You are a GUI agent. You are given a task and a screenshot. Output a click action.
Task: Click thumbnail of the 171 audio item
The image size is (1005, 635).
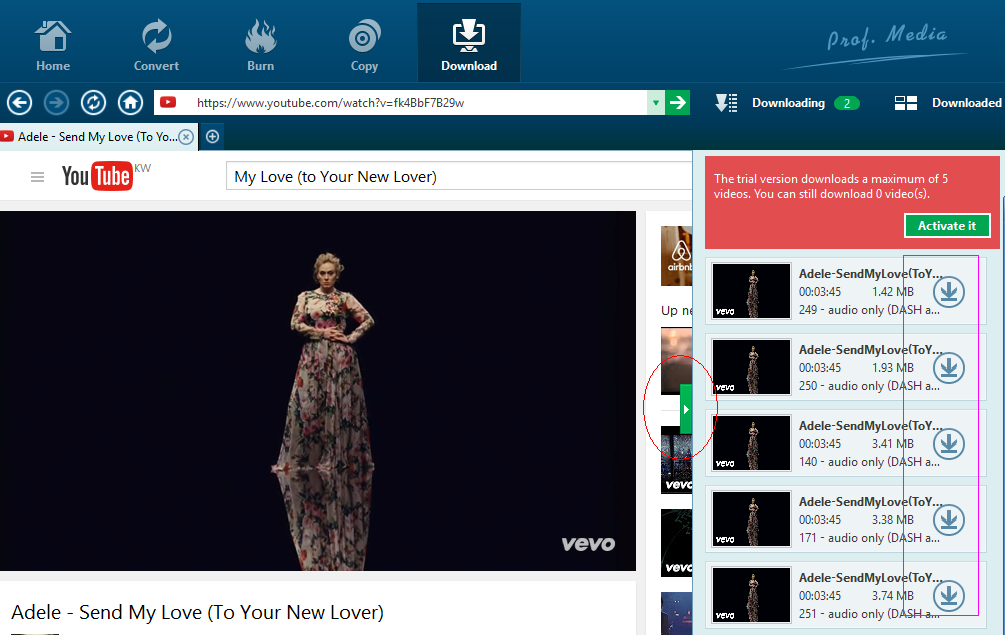point(751,518)
